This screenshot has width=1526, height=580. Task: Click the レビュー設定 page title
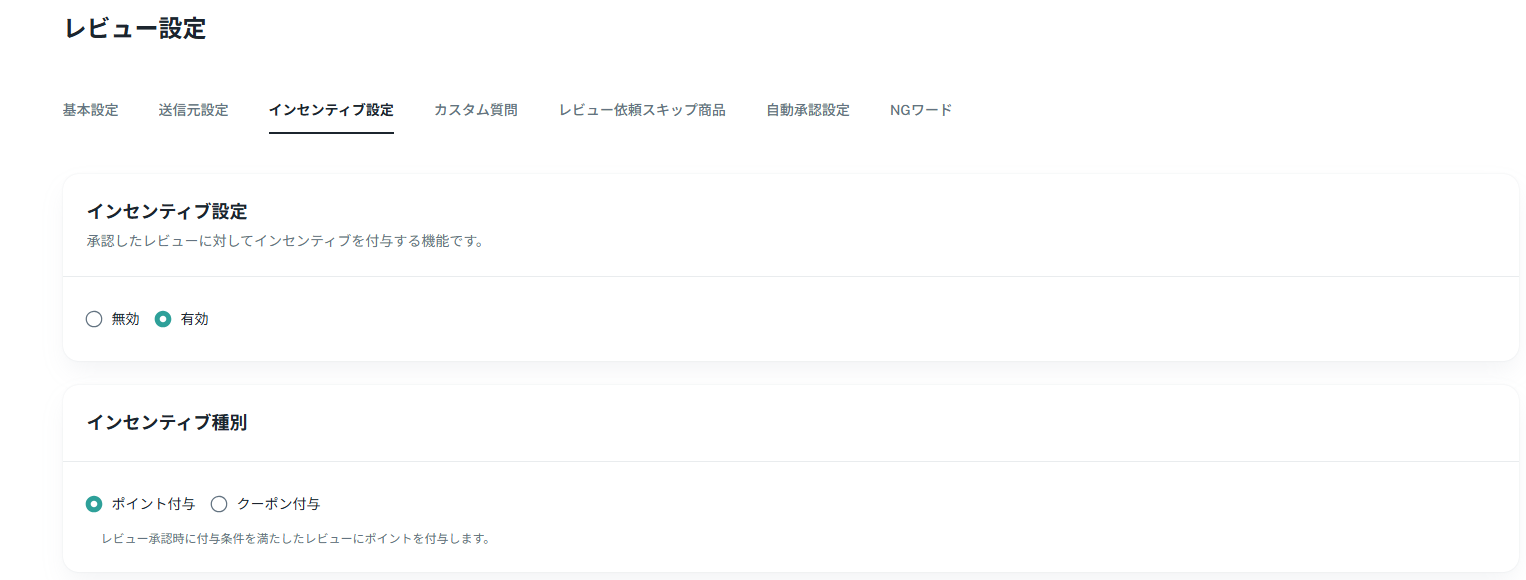click(135, 29)
